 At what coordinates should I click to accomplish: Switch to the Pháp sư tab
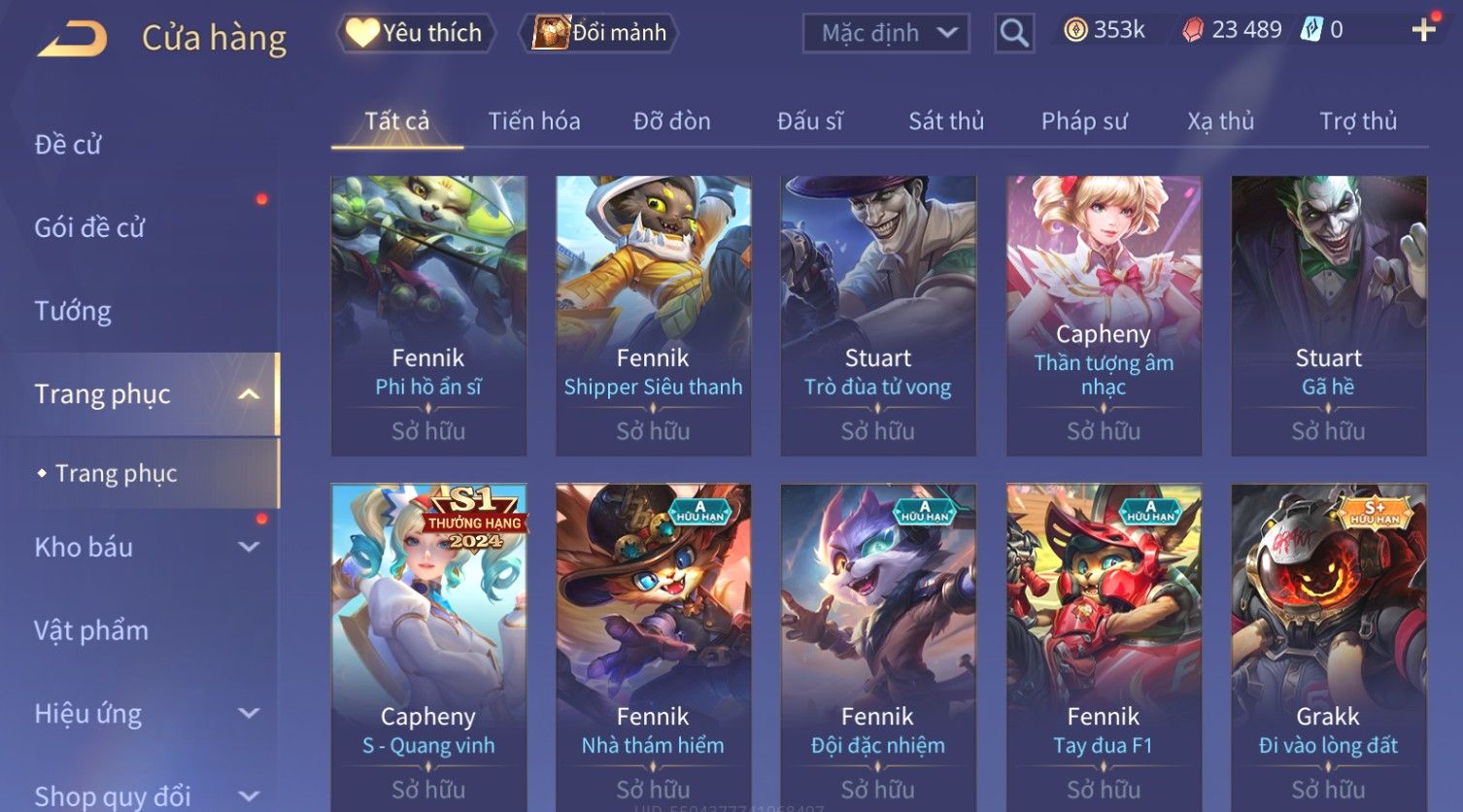pyautogui.click(x=1084, y=121)
